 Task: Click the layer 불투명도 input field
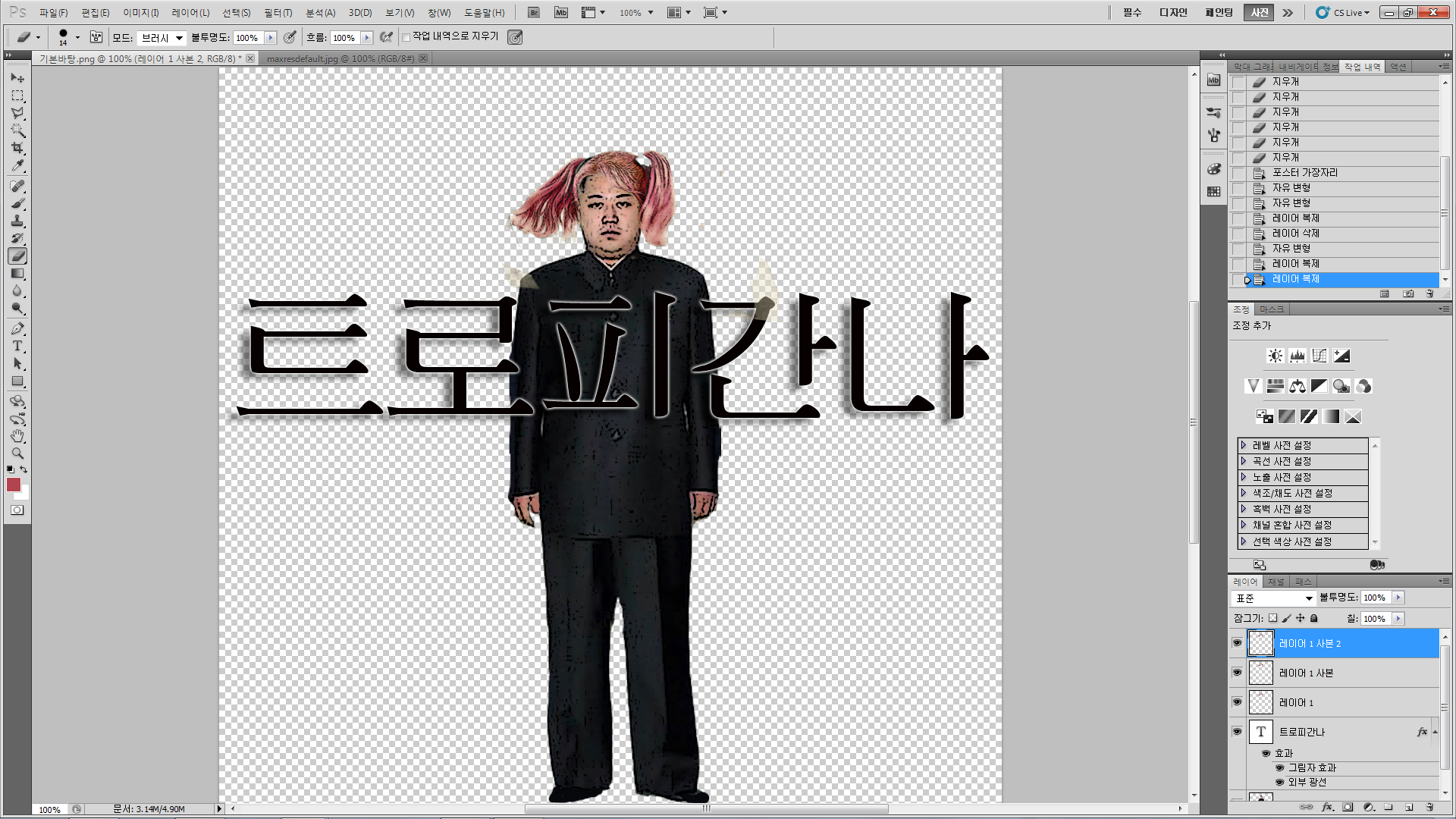[1376, 598]
